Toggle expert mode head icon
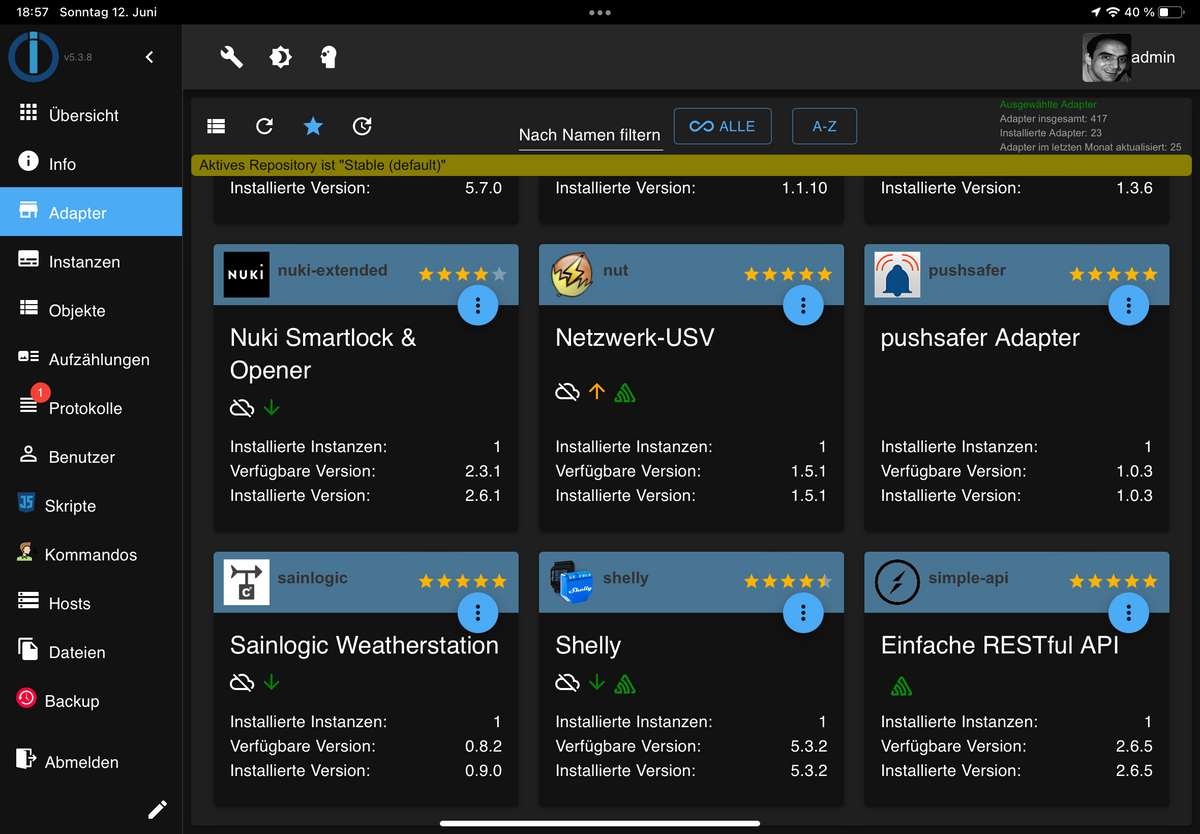Screen dimensions: 1200x834 click(328, 57)
